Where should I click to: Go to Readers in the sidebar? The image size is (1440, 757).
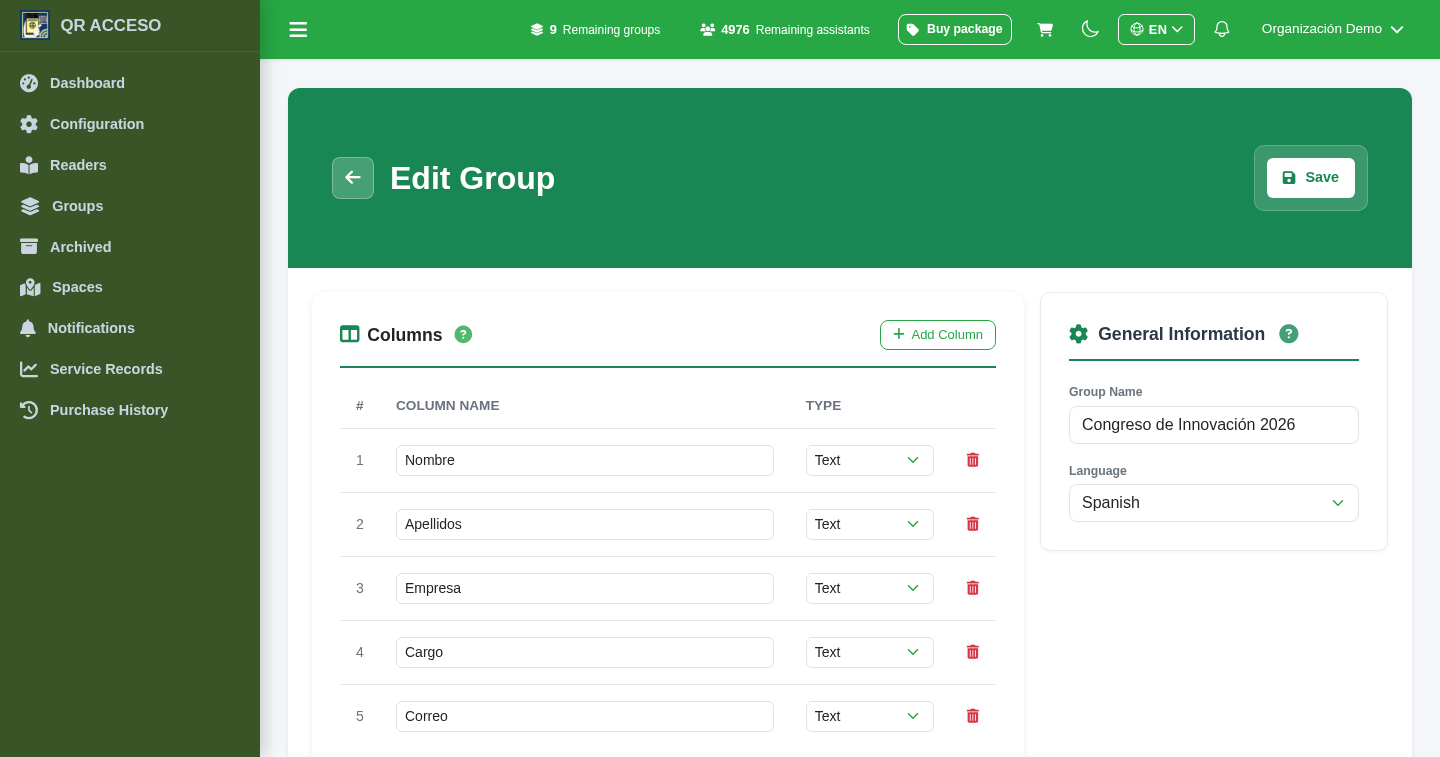(78, 165)
